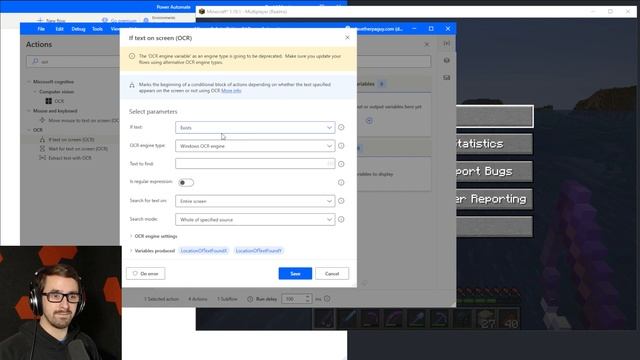Collapse the Mouse and keyboard group
Image resolution: width=640 pixels, height=360 pixels.
tap(29, 111)
